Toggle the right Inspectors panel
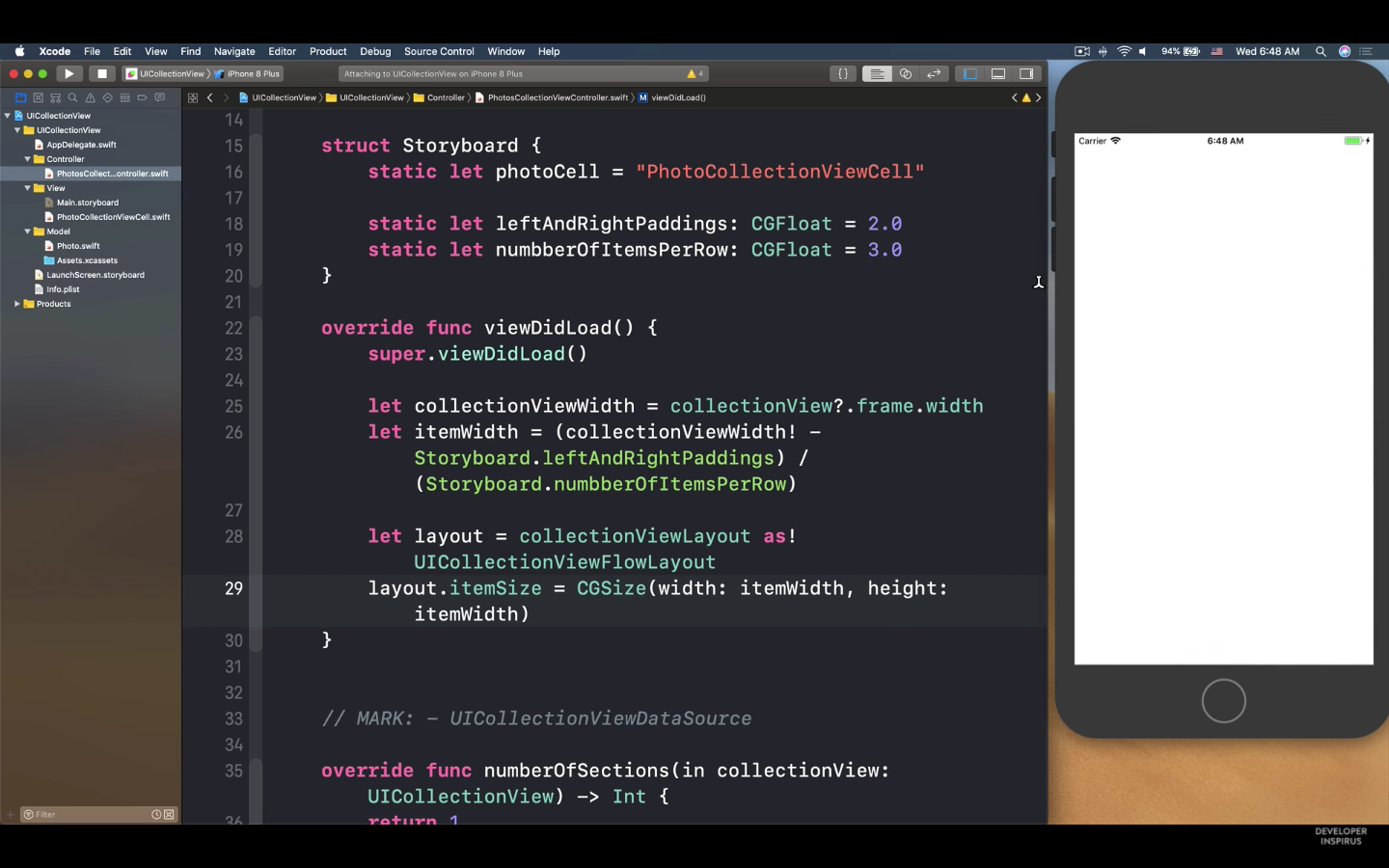Viewport: 1389px width, 868px height. pos(1026,73)
